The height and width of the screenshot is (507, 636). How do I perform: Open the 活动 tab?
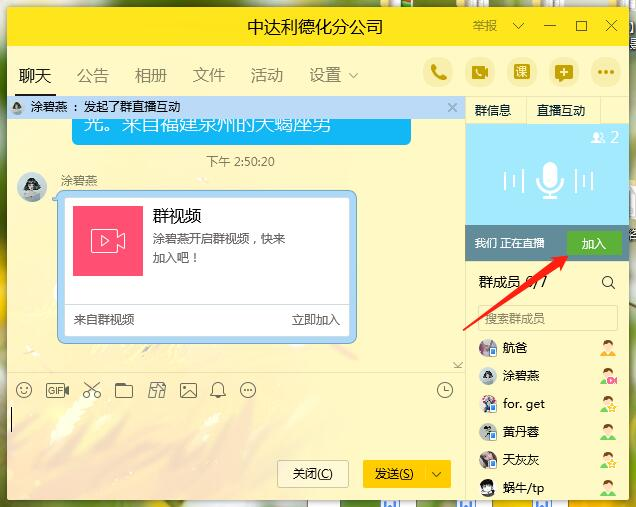tap(266, 75)
